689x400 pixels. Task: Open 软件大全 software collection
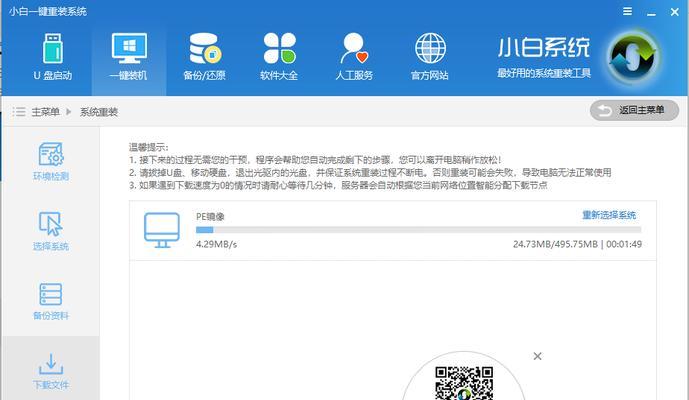279,57
